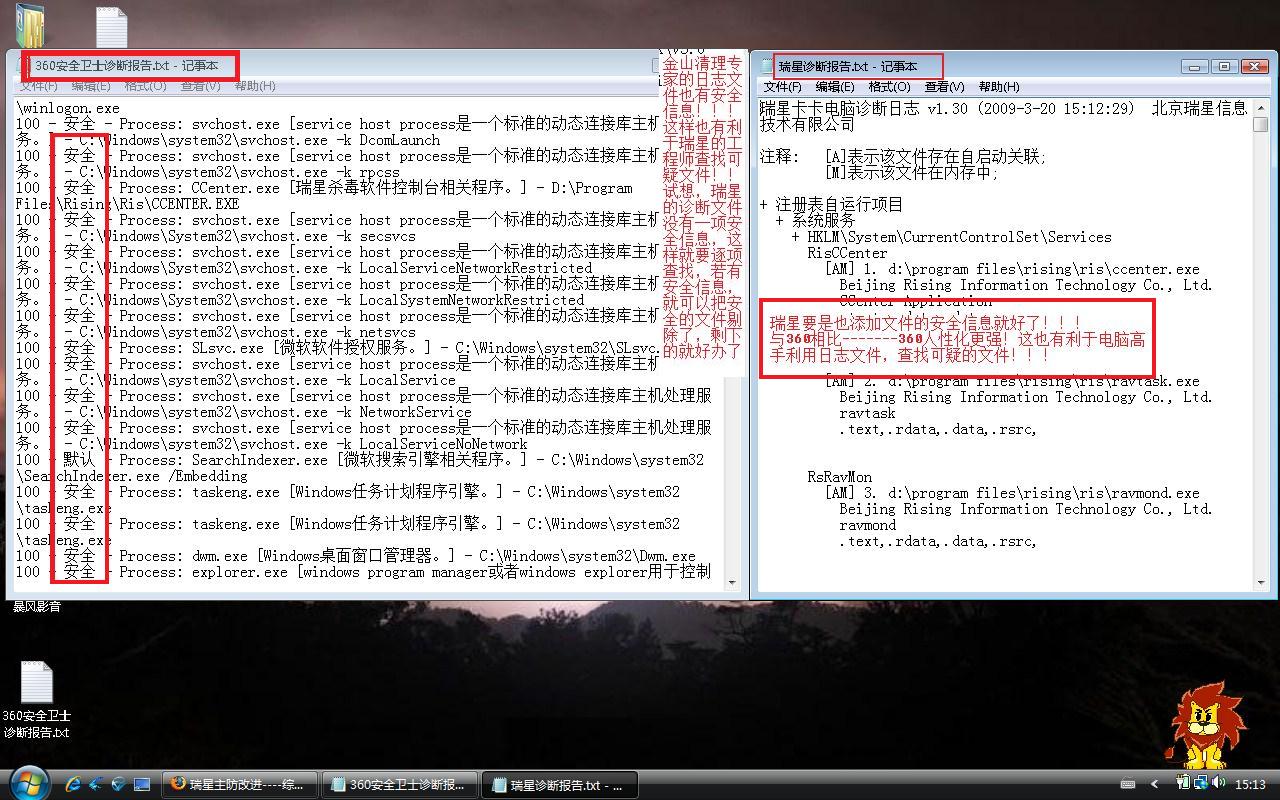Click the dwm.exe process line

click(356, 556)
